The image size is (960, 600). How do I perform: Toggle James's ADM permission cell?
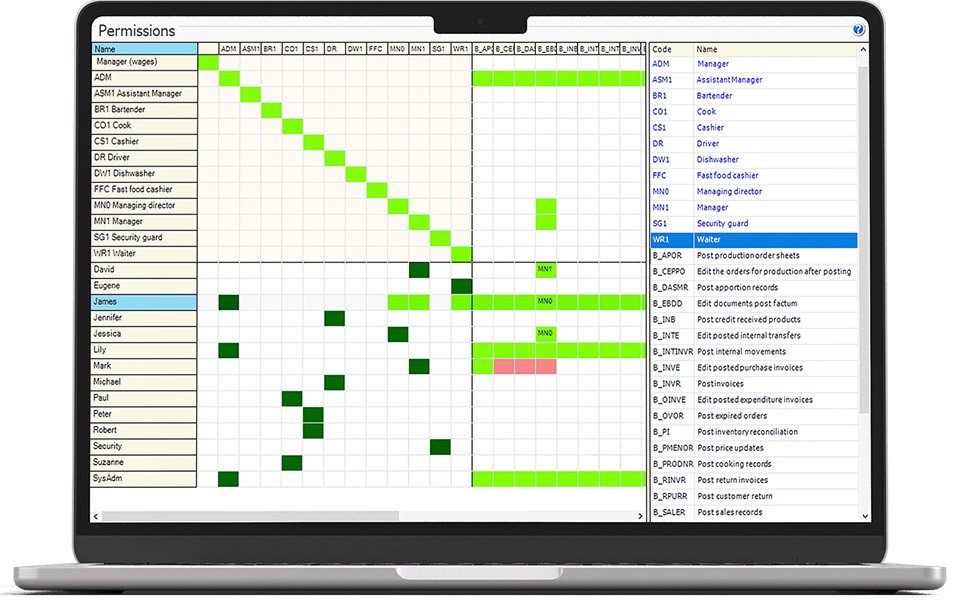tap(228, 301)
